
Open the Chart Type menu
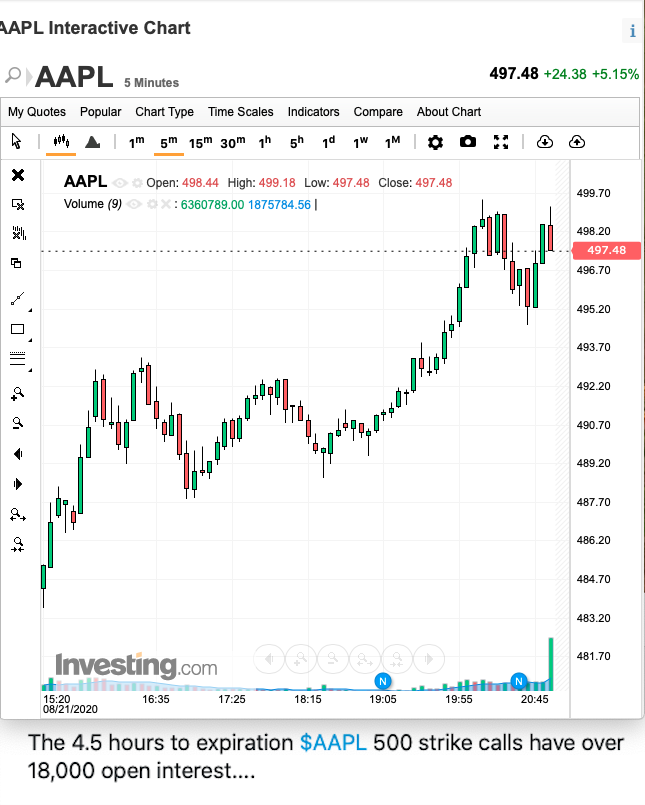pyautogui.click(x=164, y=112)
